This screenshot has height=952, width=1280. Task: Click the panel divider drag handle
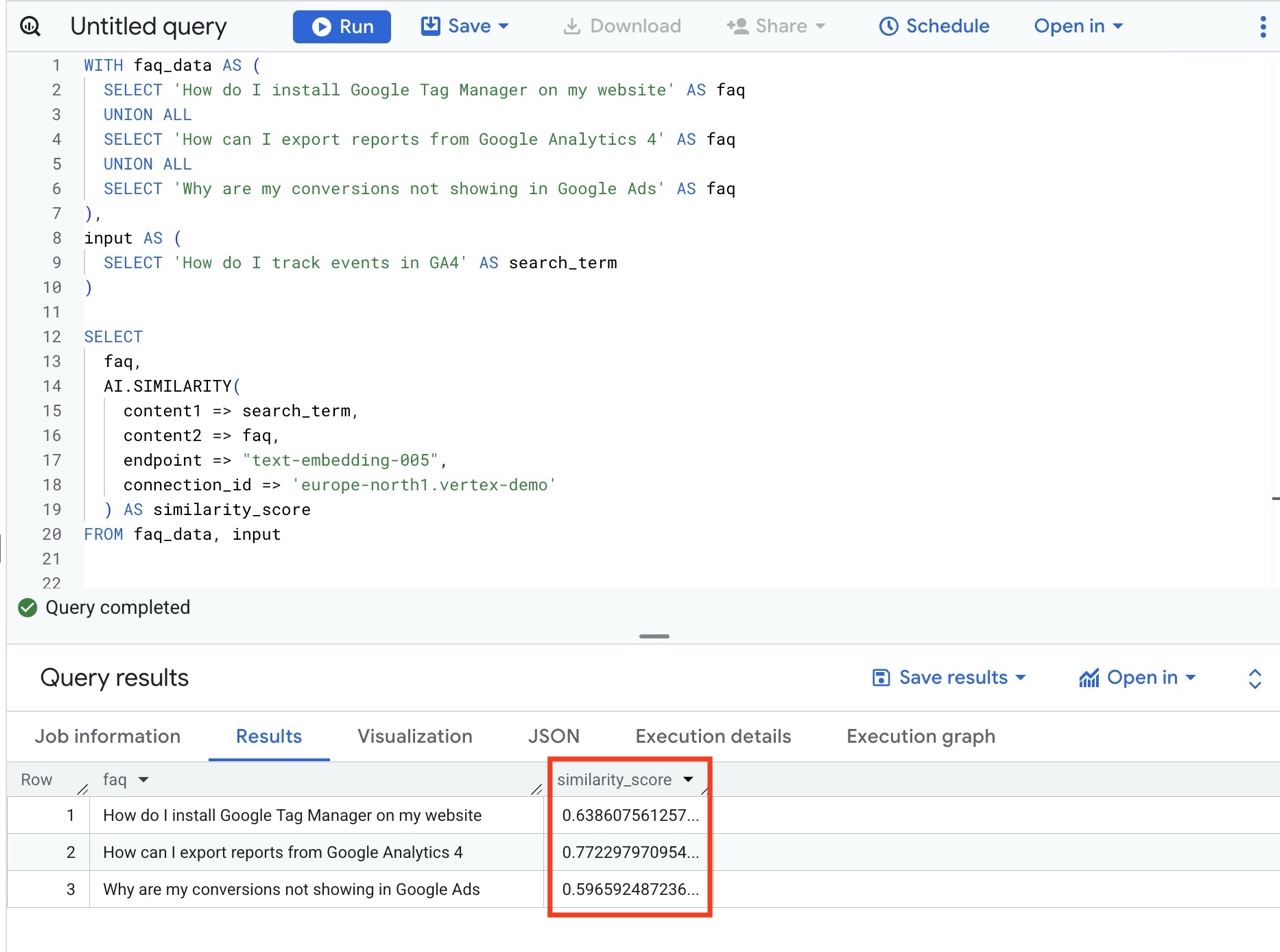tap(654, 636)
